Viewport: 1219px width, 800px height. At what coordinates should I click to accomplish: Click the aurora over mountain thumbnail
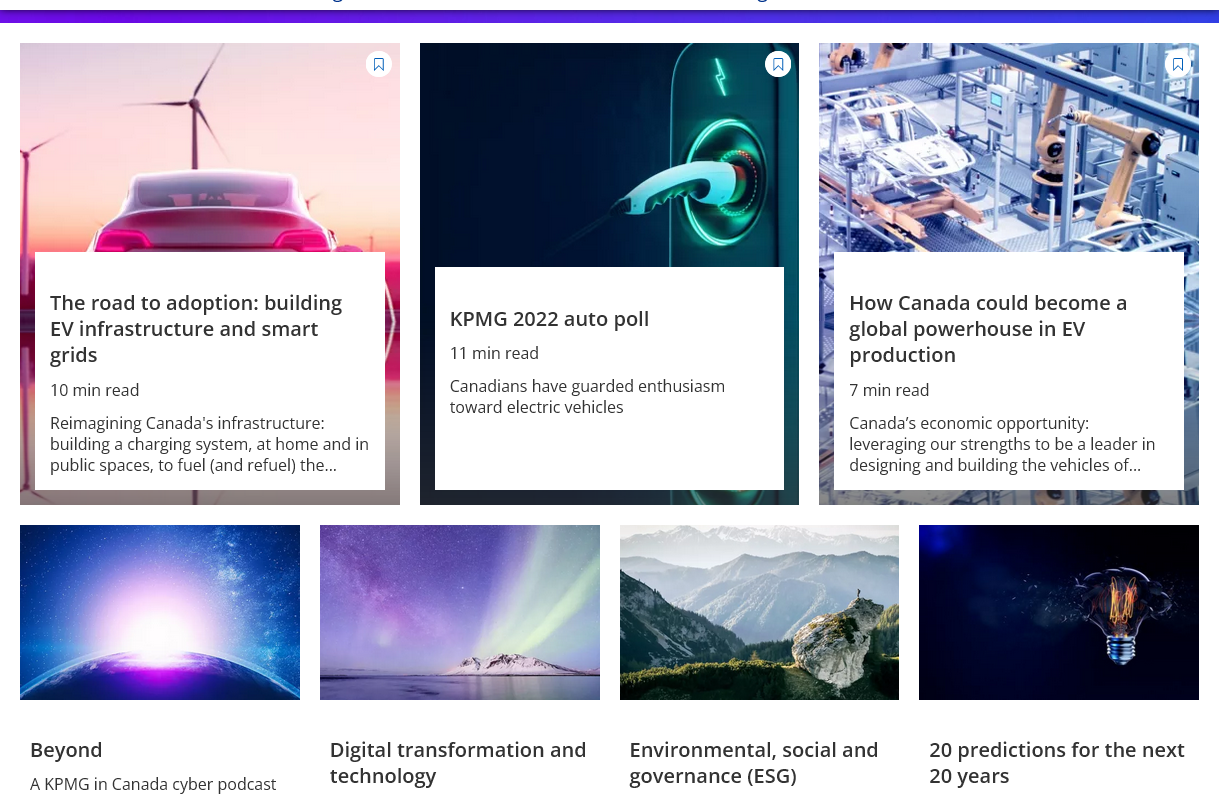coord(460,612)
